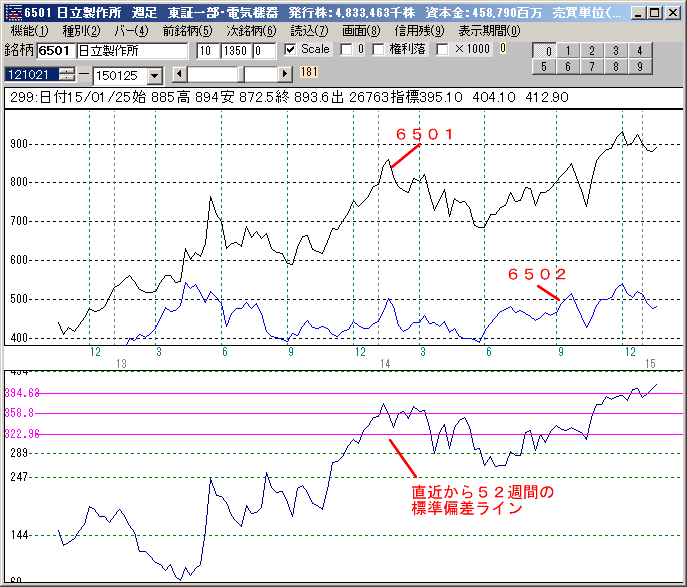Minimize the chart window
The image size is (687, 587).
pyautogui.click(x=639, y=13)
